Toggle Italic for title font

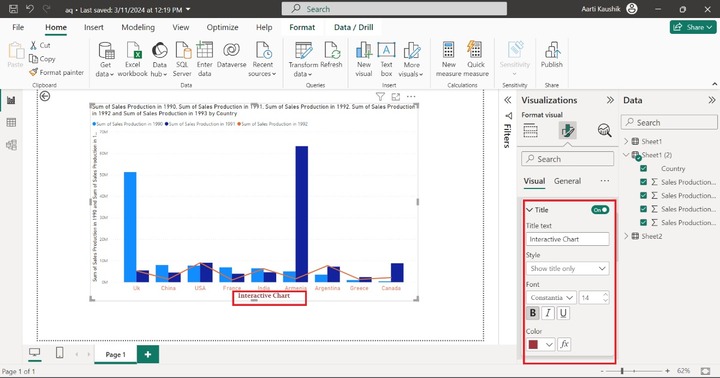pyautogui.click(x=548, y=313)
